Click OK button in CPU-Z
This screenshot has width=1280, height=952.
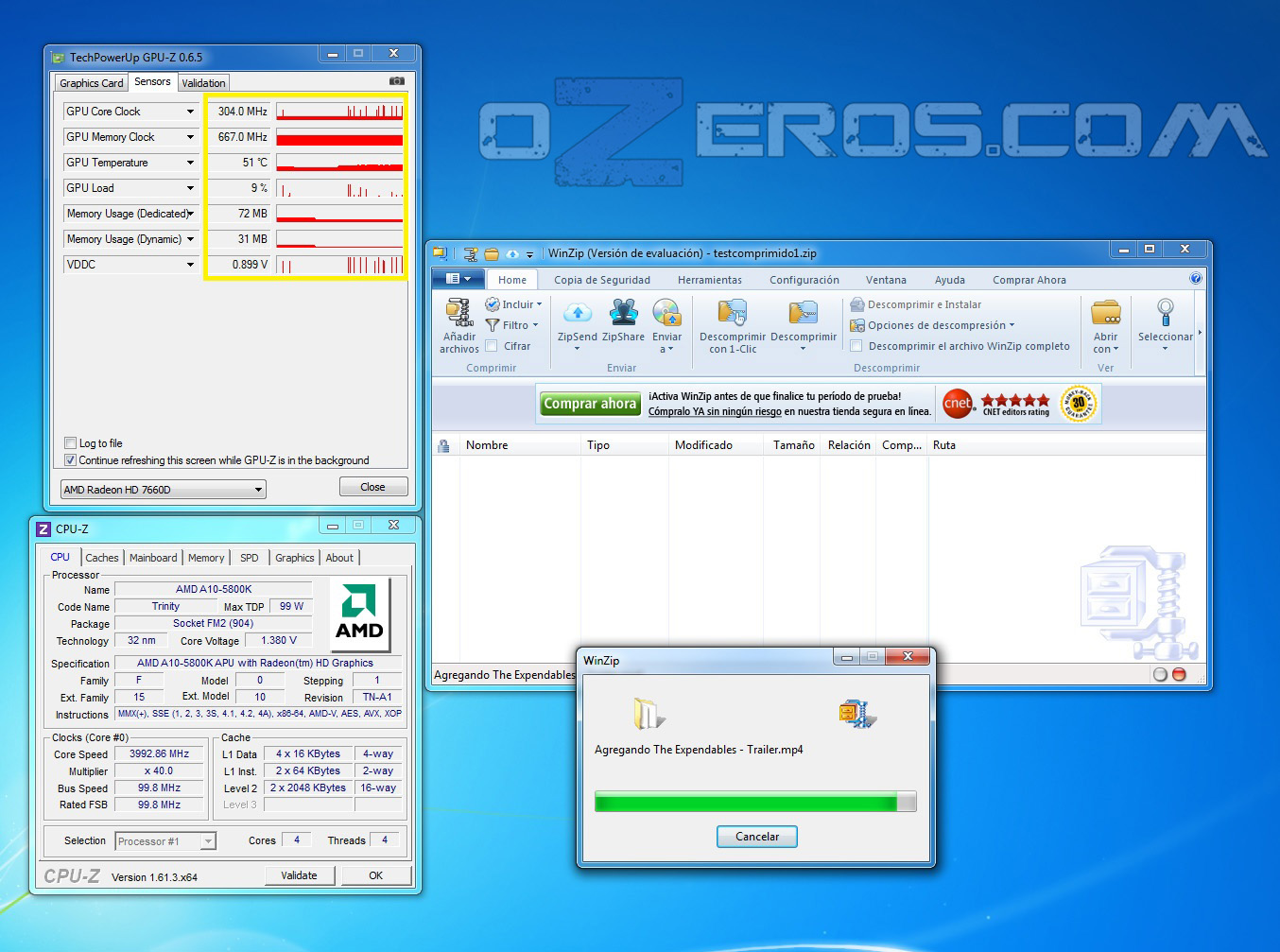[375, 875]
